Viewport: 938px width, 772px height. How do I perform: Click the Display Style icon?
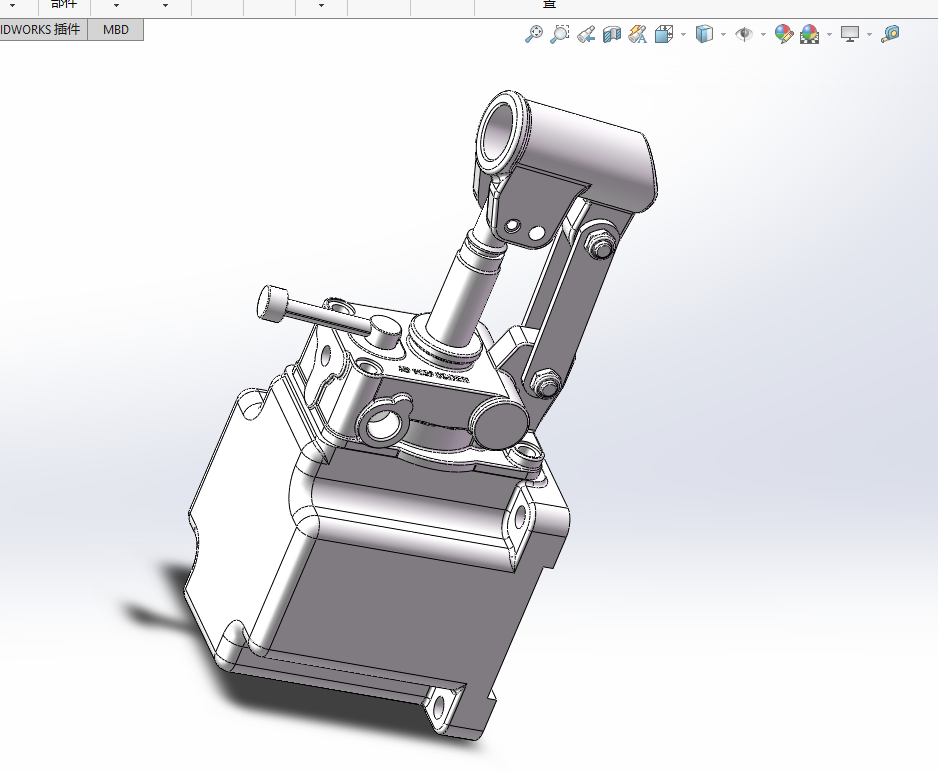704,34
